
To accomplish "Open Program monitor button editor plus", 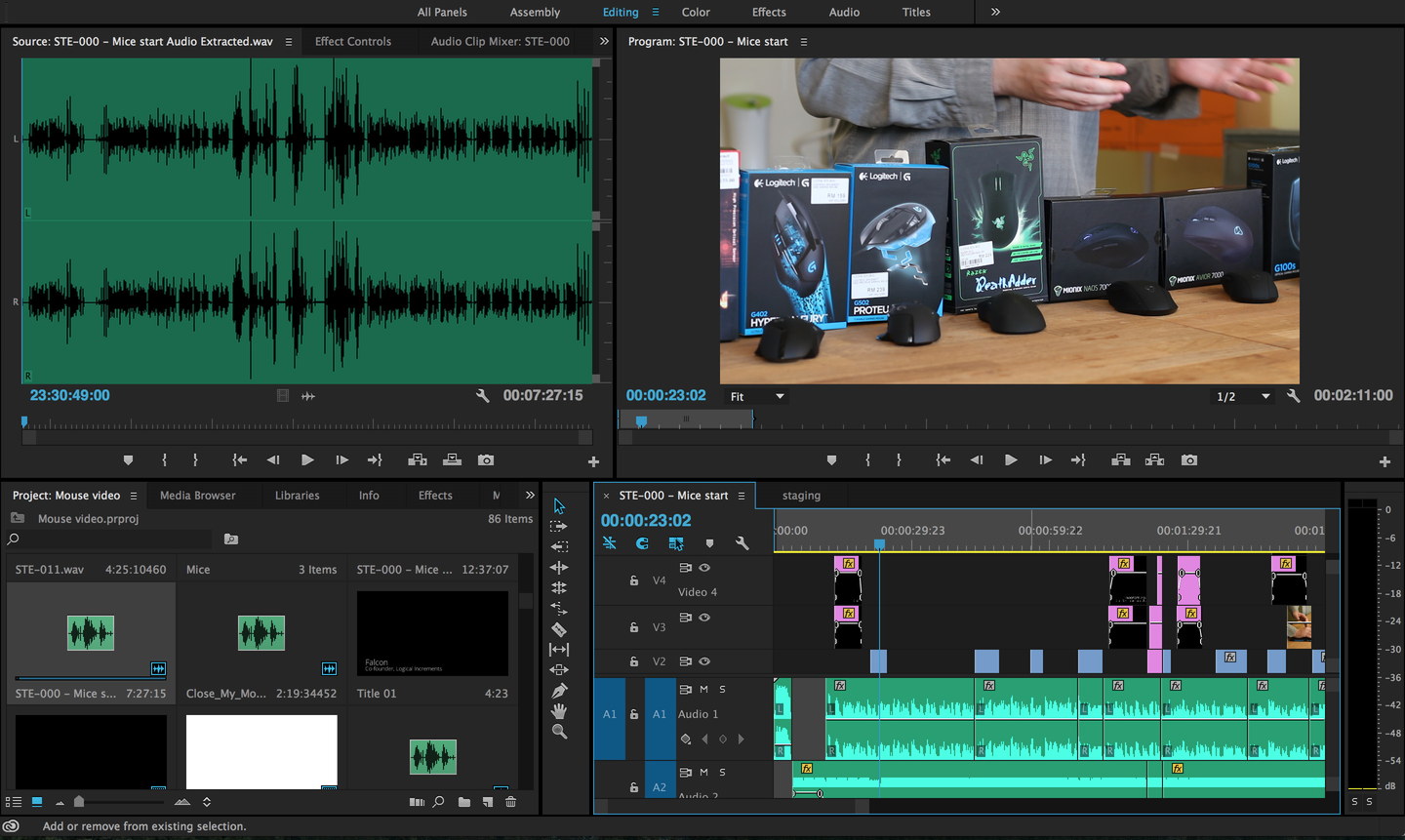I will click(x=1385, y=461).
